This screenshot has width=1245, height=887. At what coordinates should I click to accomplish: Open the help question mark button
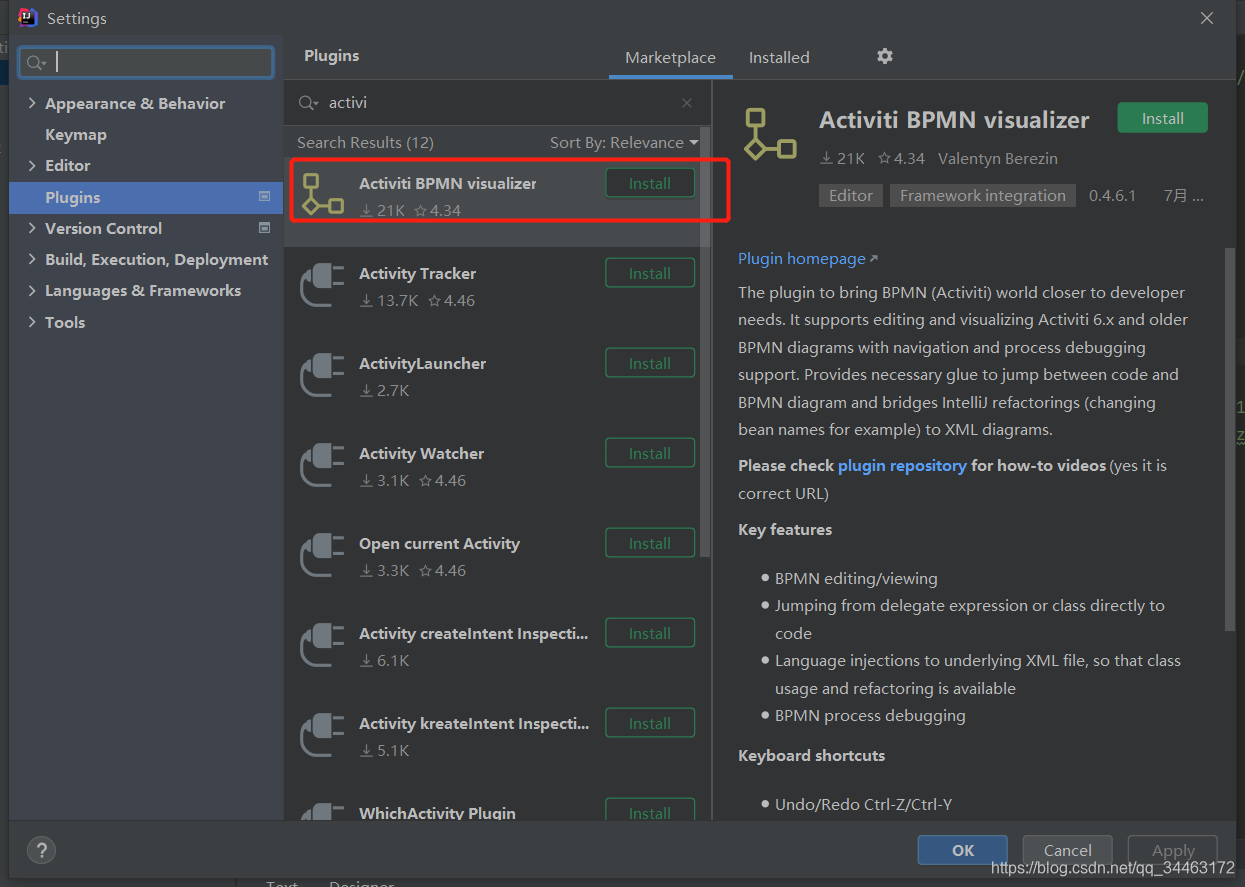(x=41, y=850)
